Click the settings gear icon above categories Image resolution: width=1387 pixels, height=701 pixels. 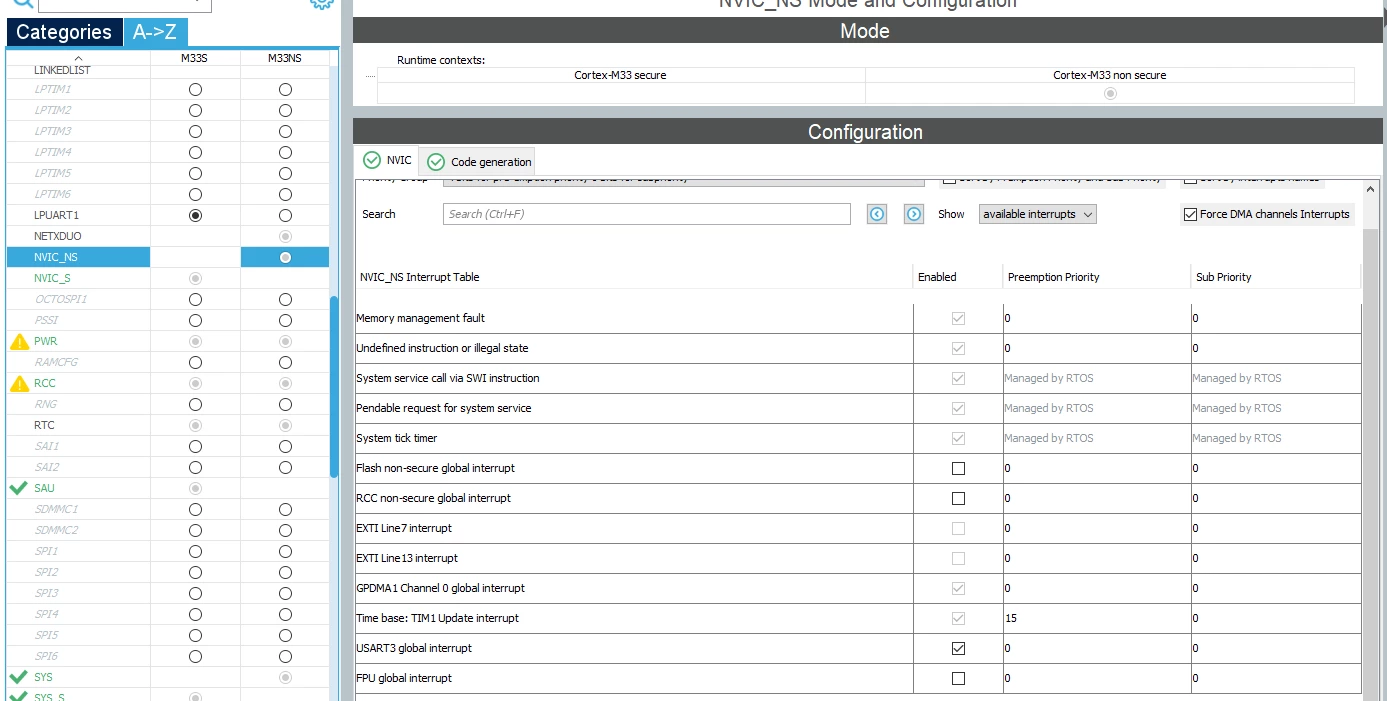[321, 3]
